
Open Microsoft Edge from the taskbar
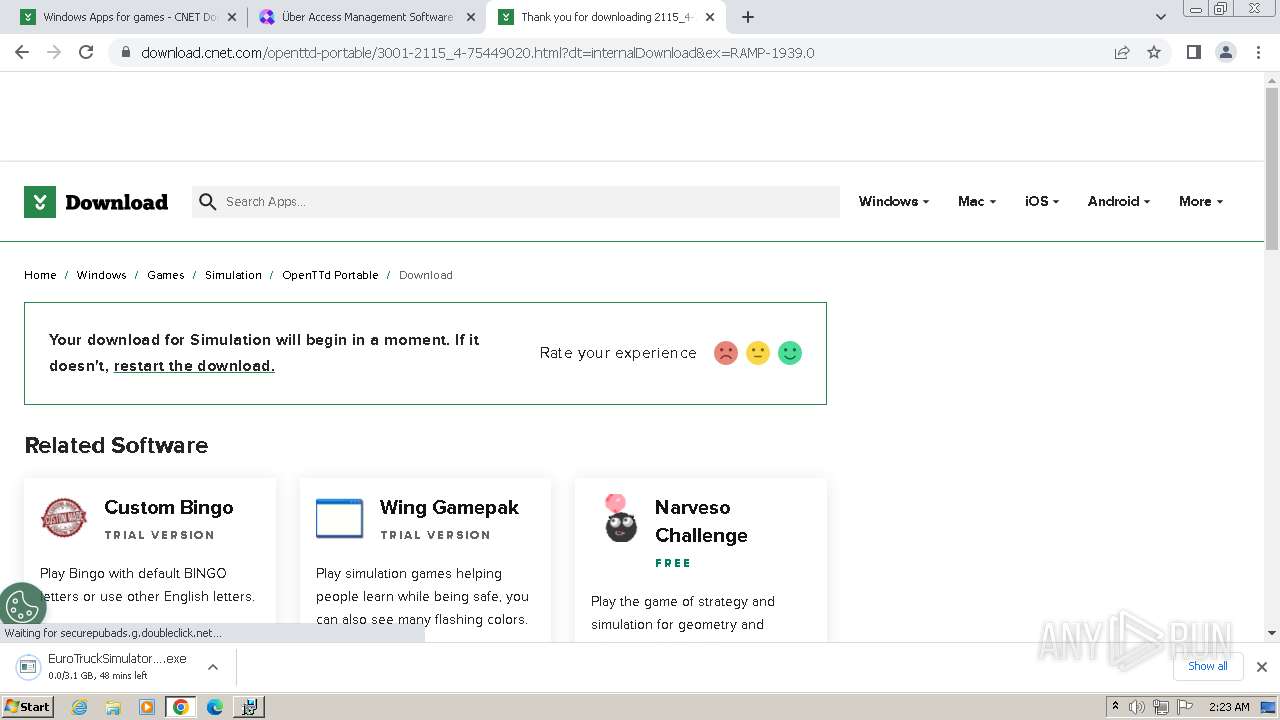(215, 707)
